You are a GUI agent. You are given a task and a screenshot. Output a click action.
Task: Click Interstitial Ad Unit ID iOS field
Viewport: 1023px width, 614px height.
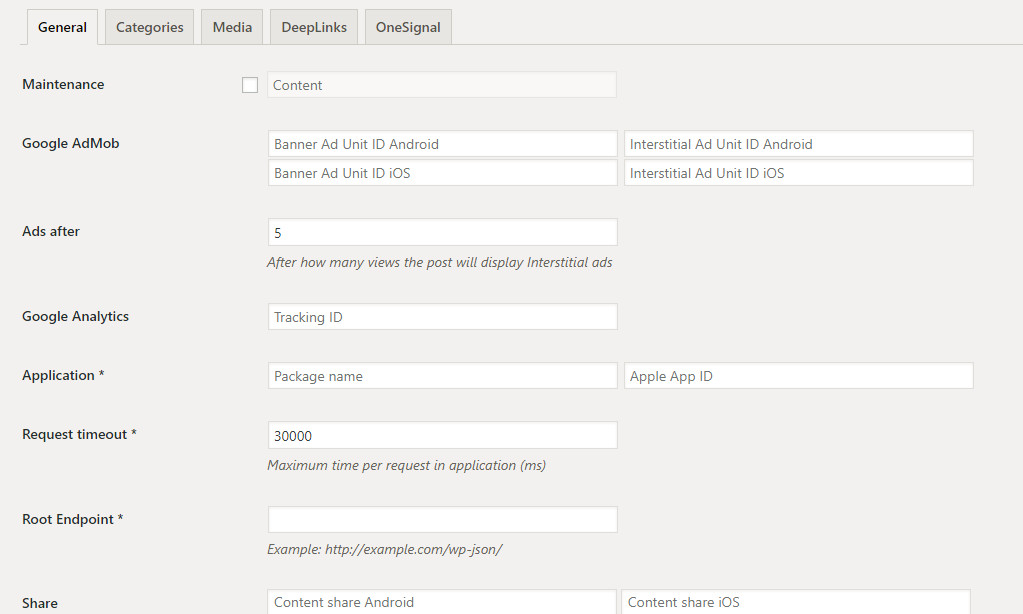click(798, 173)
